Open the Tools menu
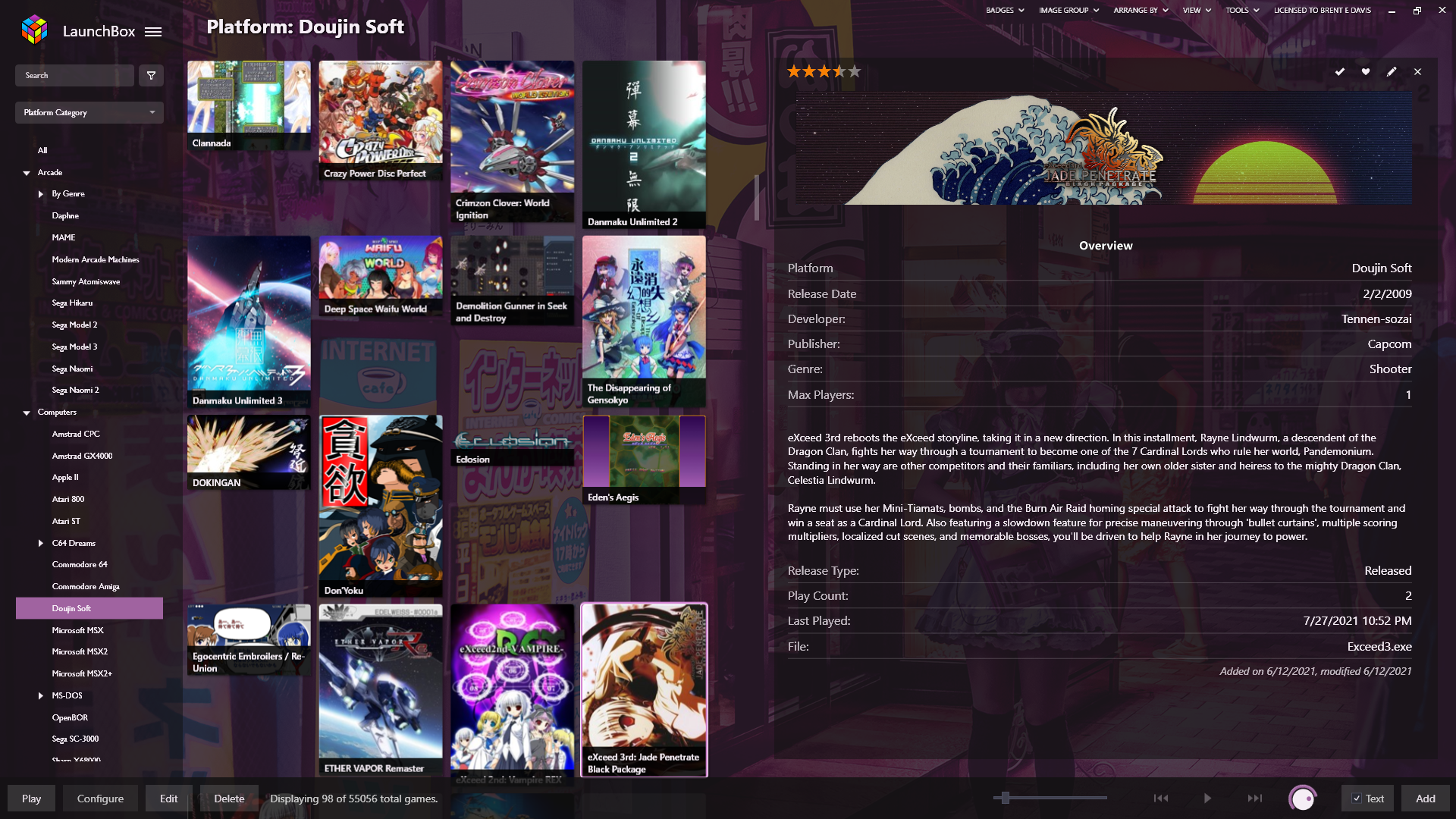Viewport: 1456px width, 819px height. tap(1242, 11)
